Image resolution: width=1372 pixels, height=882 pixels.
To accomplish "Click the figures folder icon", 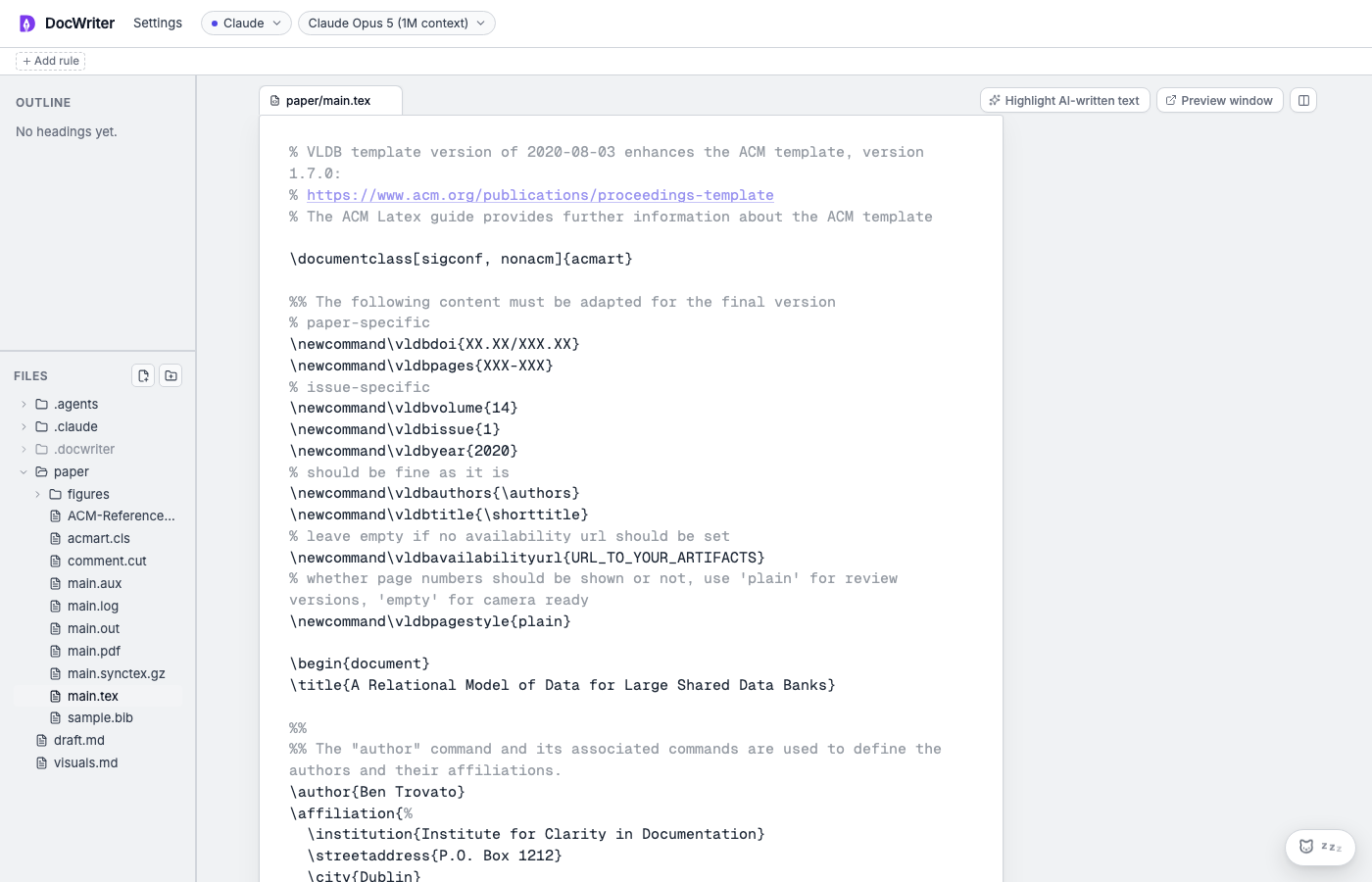I will tap(55, 494).
